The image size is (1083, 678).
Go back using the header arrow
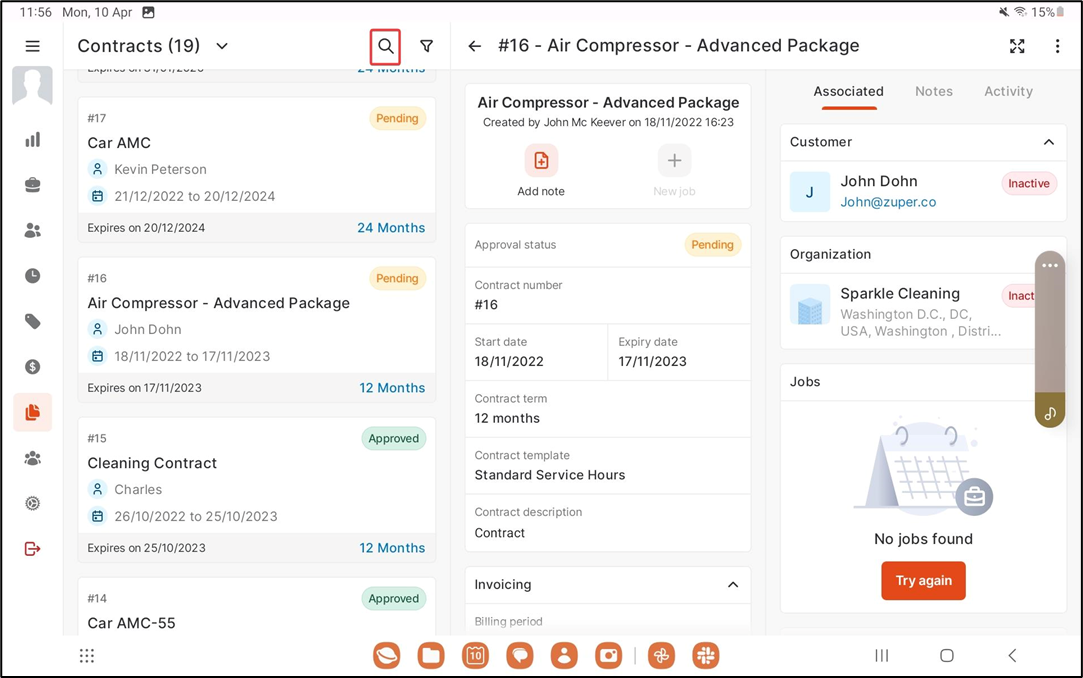[x=475, y=46]
